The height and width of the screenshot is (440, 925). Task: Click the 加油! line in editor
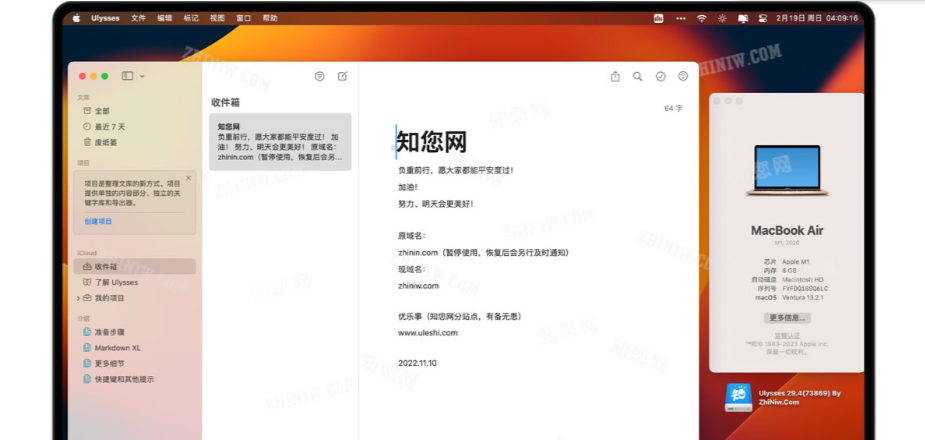pos(408,187)
